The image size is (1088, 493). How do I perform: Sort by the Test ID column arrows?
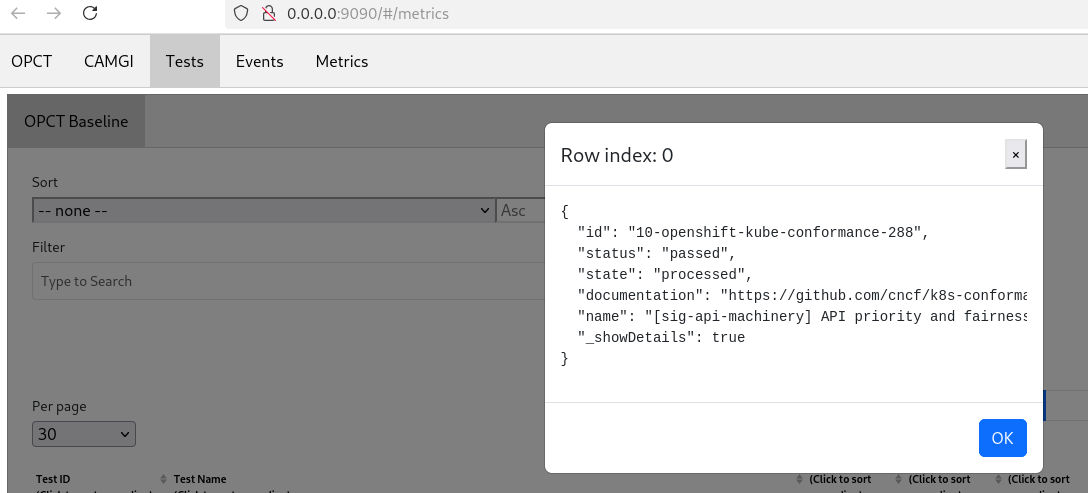(x=164, y=480)
